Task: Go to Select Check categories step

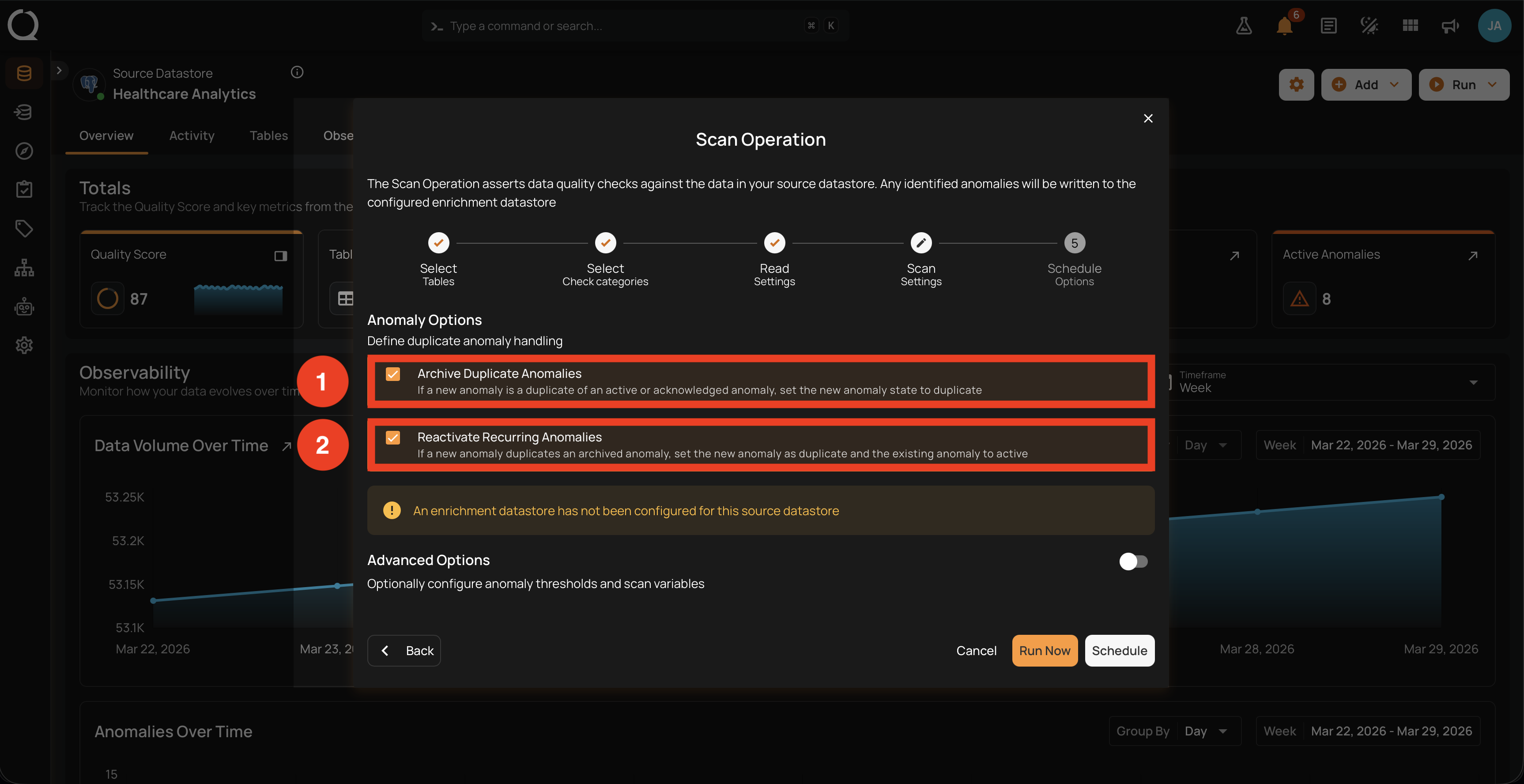Action: 605,259
